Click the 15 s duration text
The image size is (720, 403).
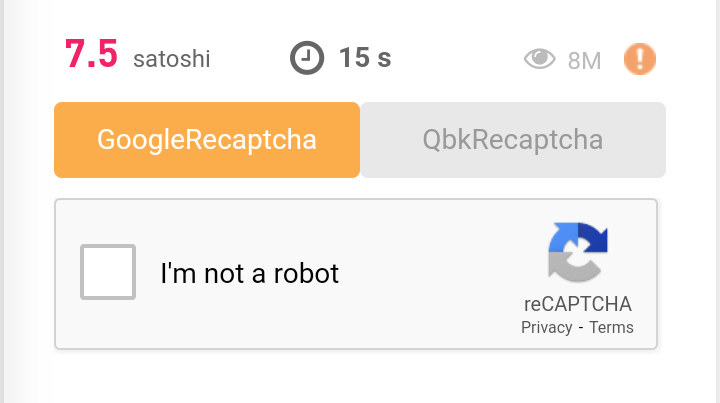[365, 58]
